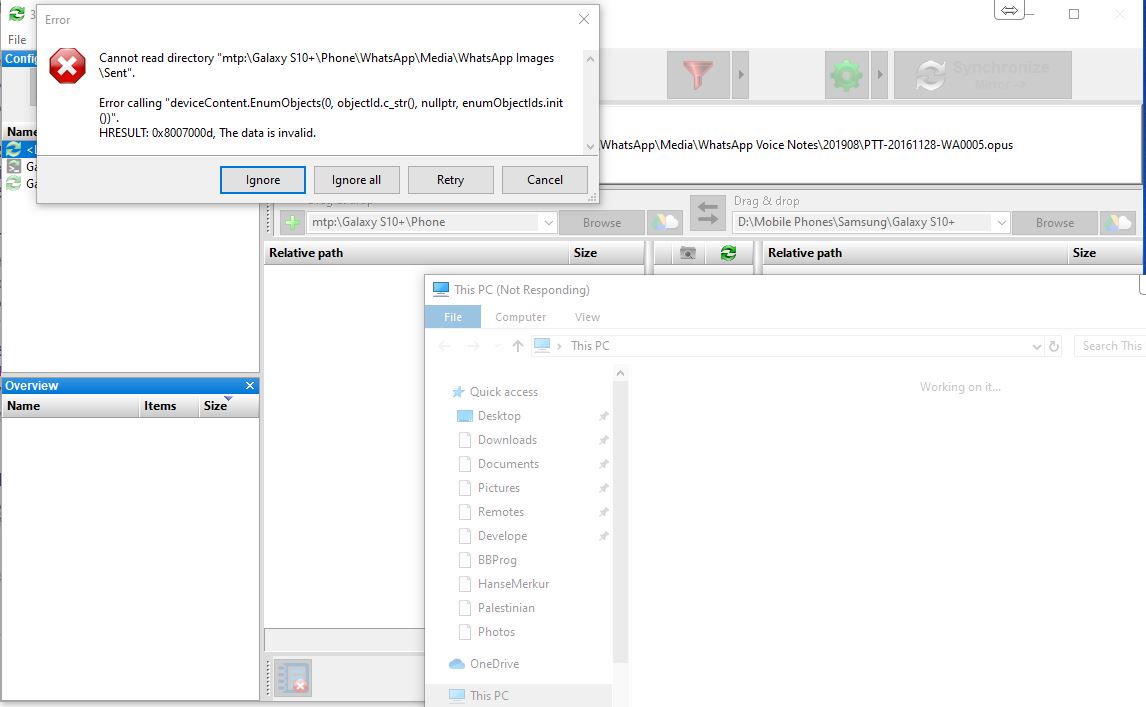
Task: Open the File tab in This PC window
Action: [x=452, y=317]
